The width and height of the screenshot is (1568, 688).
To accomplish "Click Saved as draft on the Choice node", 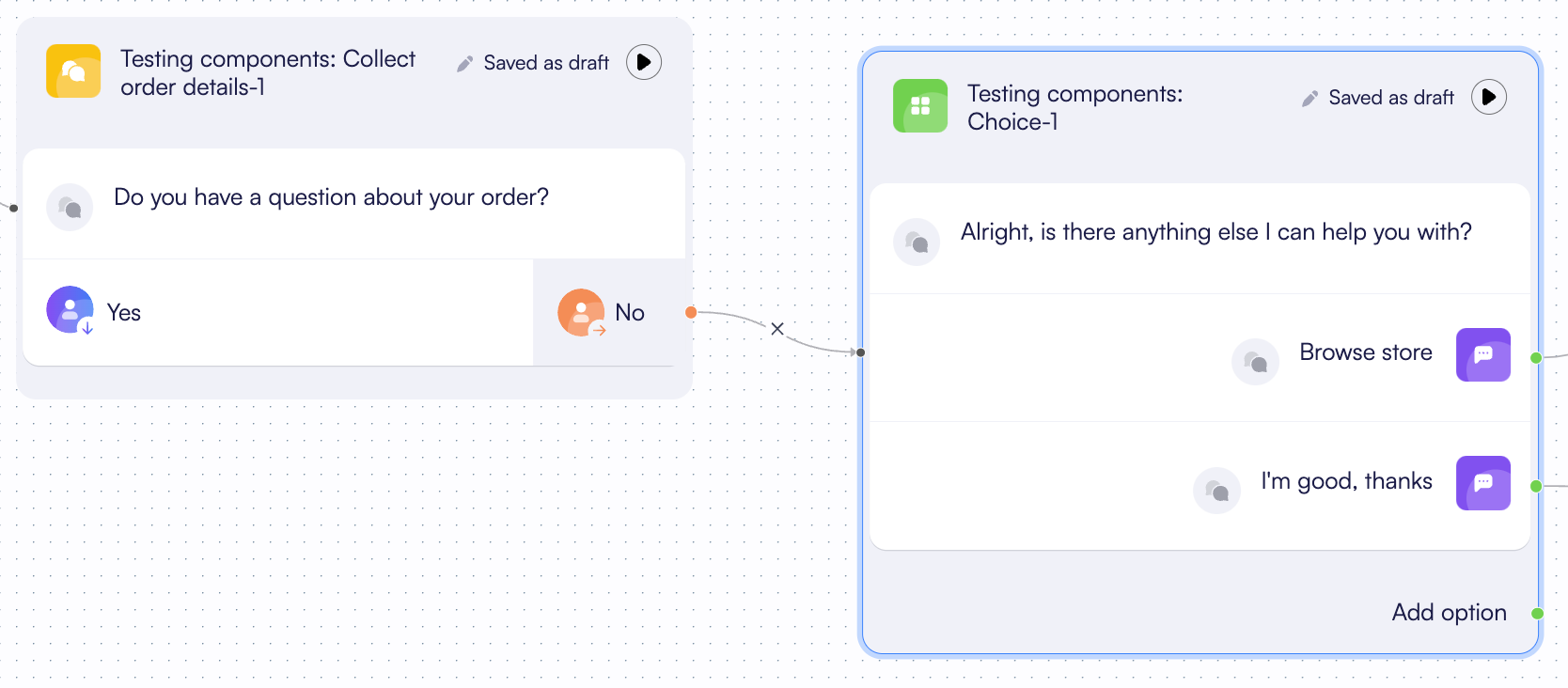I will click(1391, 97).
